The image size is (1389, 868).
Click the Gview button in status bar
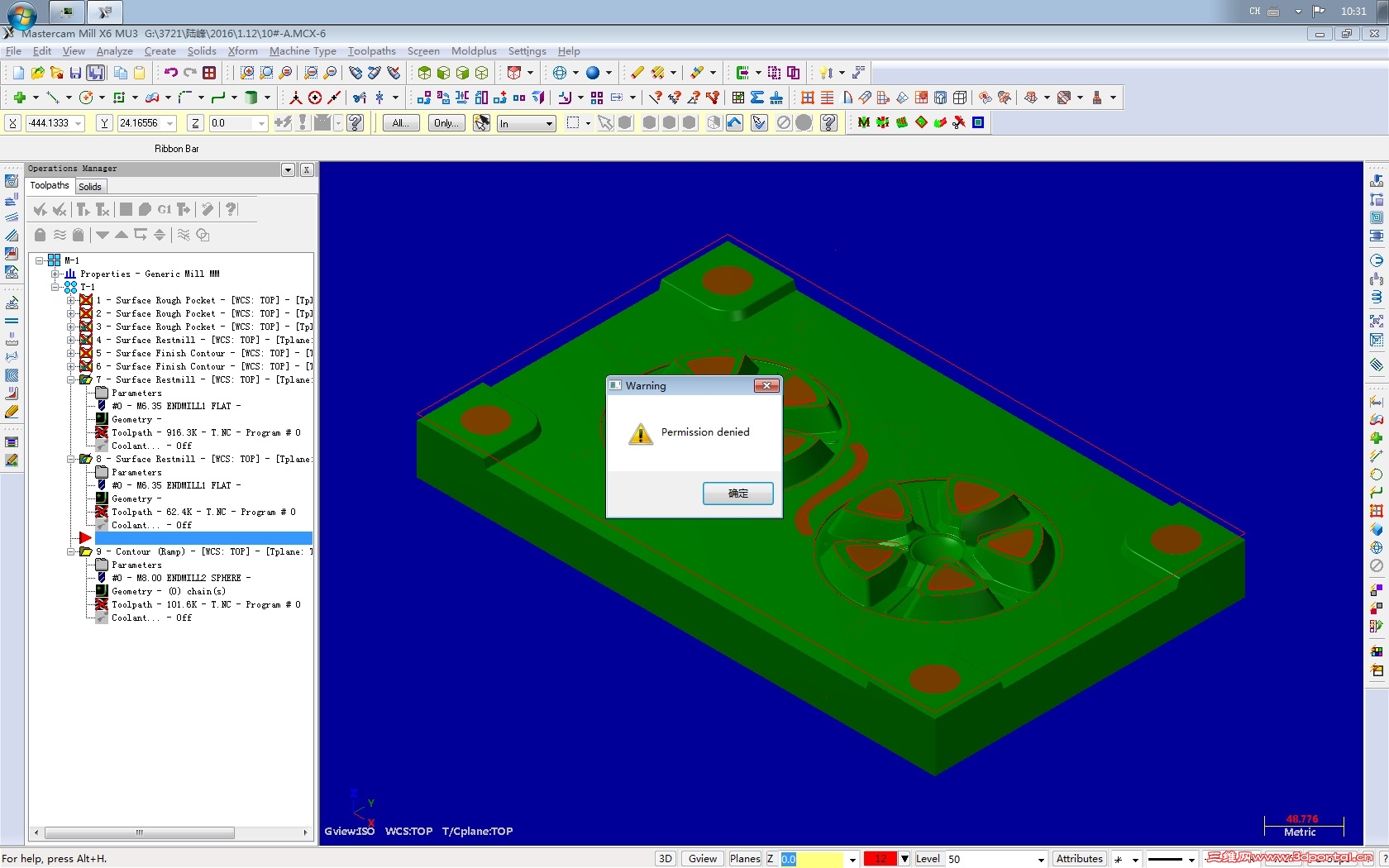703,859
